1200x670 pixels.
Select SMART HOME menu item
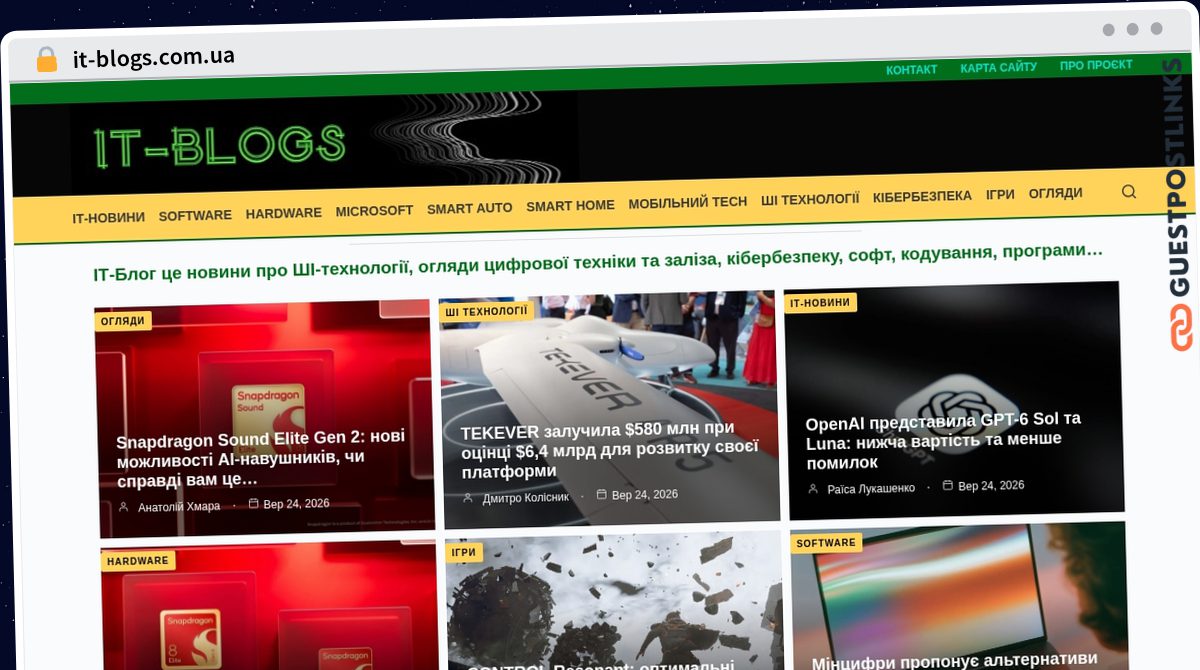point(570,206)
